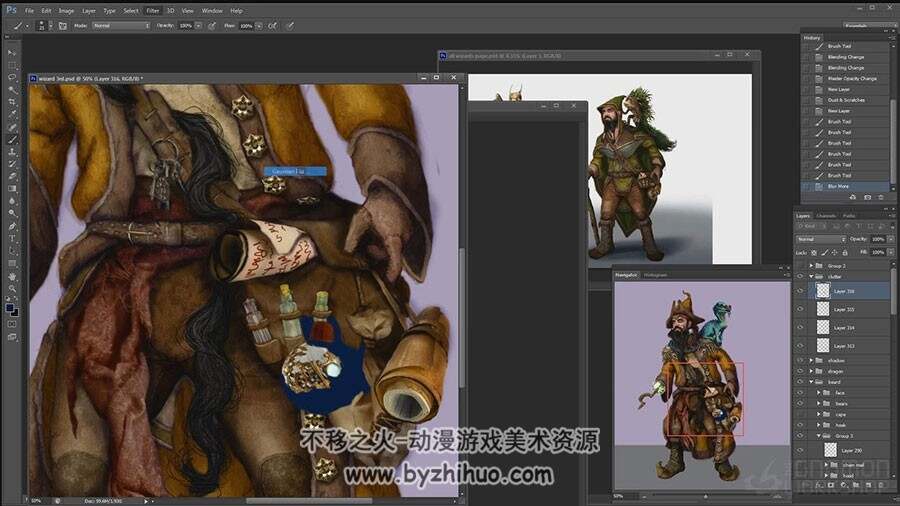Select the Crop tool
Screen dimensions: 900x506
(x=12, y=102)
